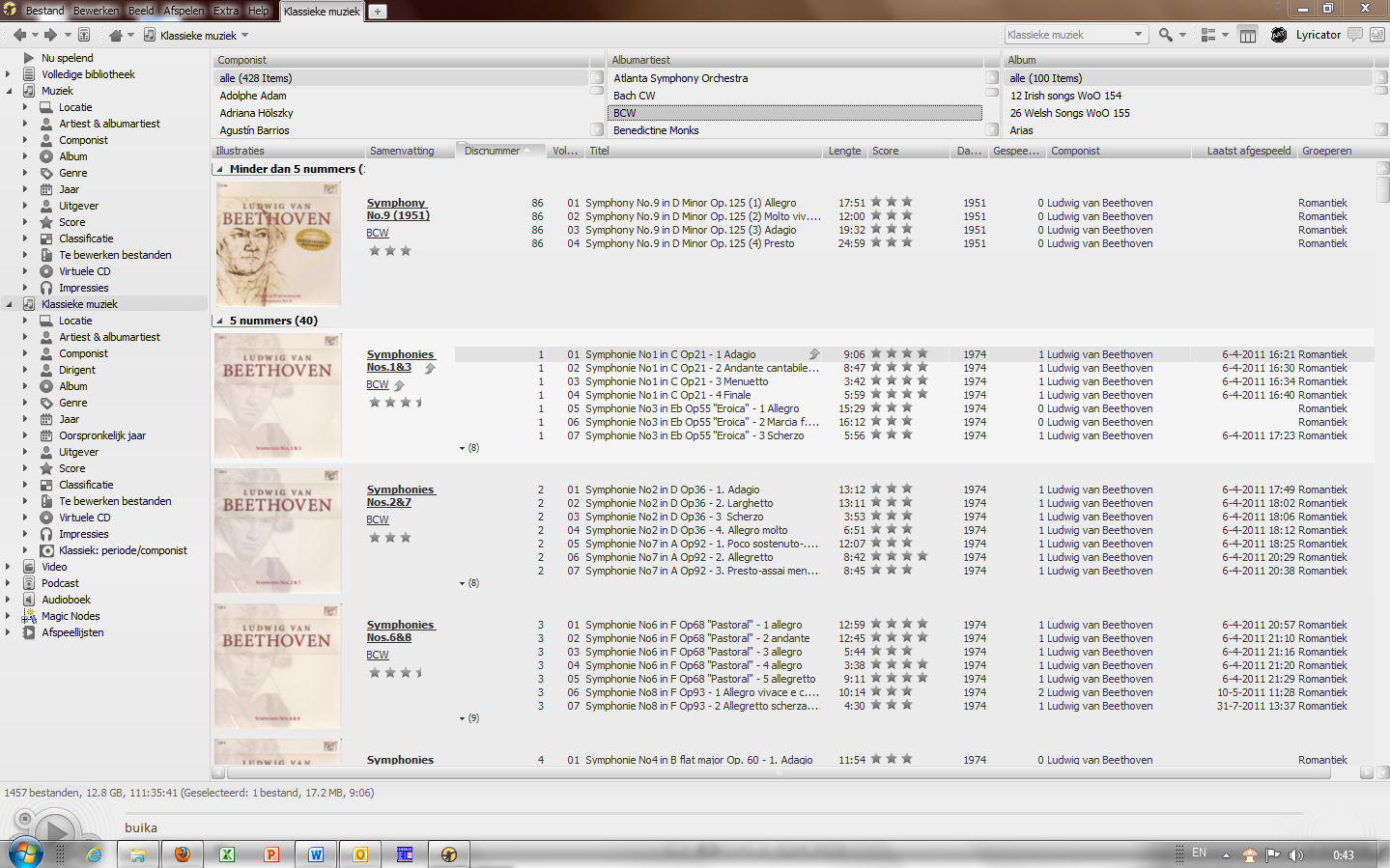Open the Afspelen menu
Viewport: 1390px width, 868px height.
point(183,11)
